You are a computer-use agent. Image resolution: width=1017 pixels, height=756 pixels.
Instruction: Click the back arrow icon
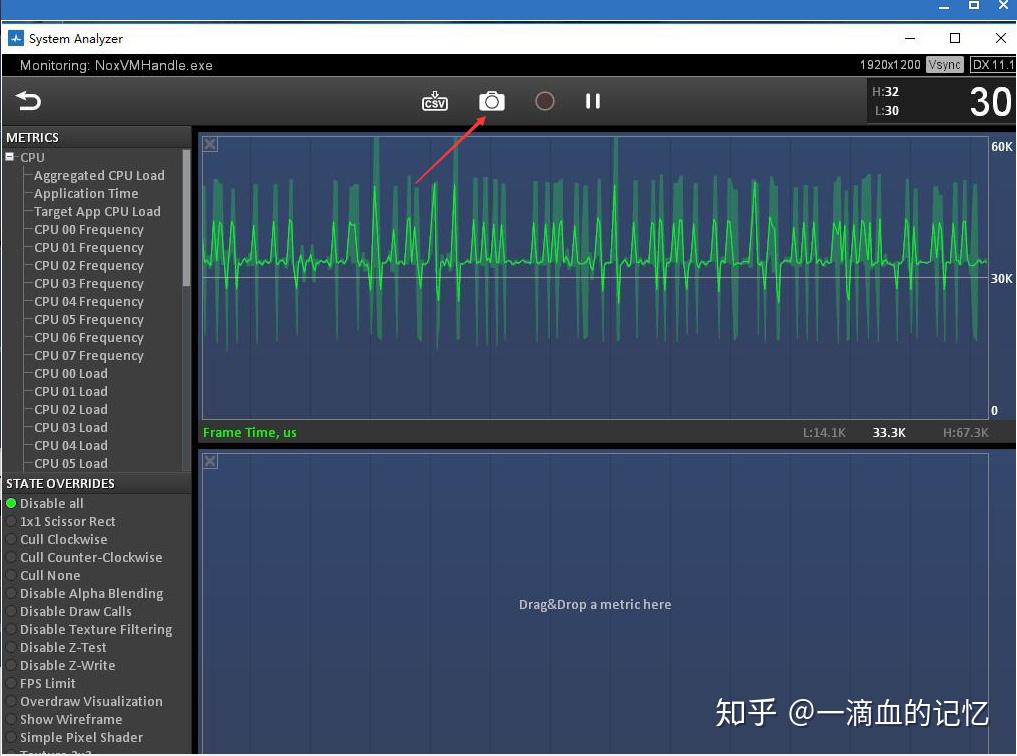pos(27,101)
